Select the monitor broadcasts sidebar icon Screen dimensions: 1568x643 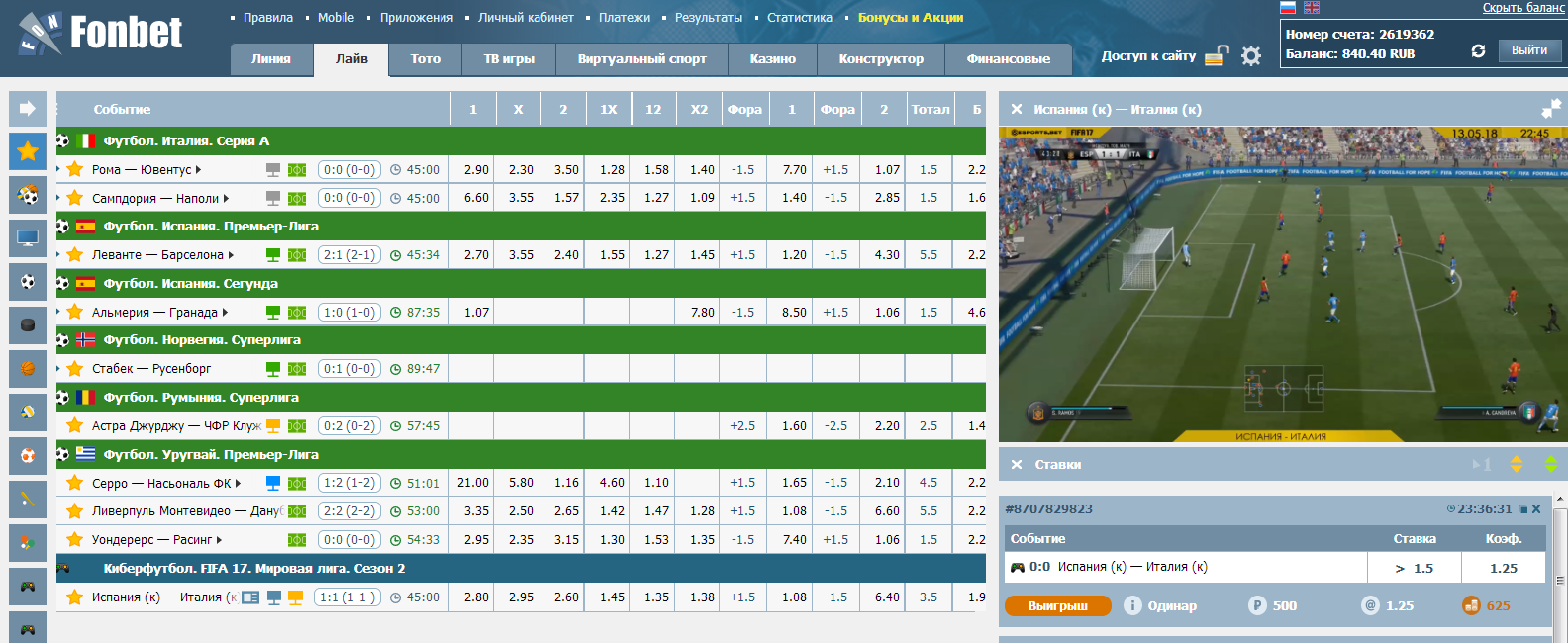coord(28,238)
